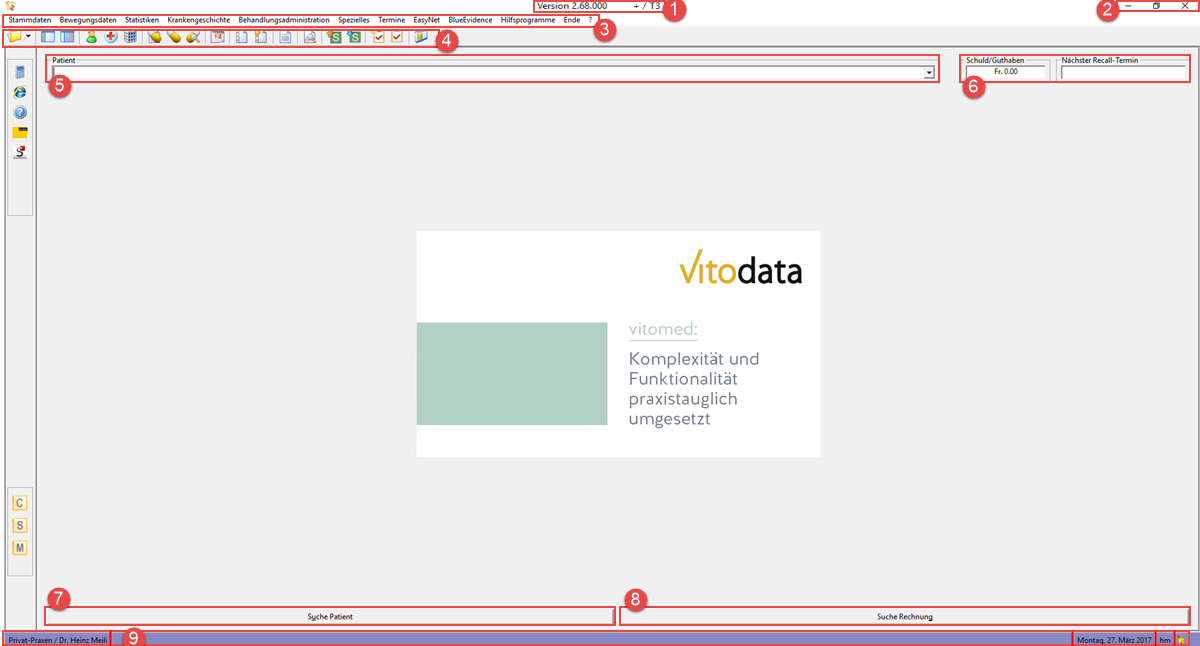Open the Spezielles menu
The width and height of the screenshot is (1200, 646).
354,20
